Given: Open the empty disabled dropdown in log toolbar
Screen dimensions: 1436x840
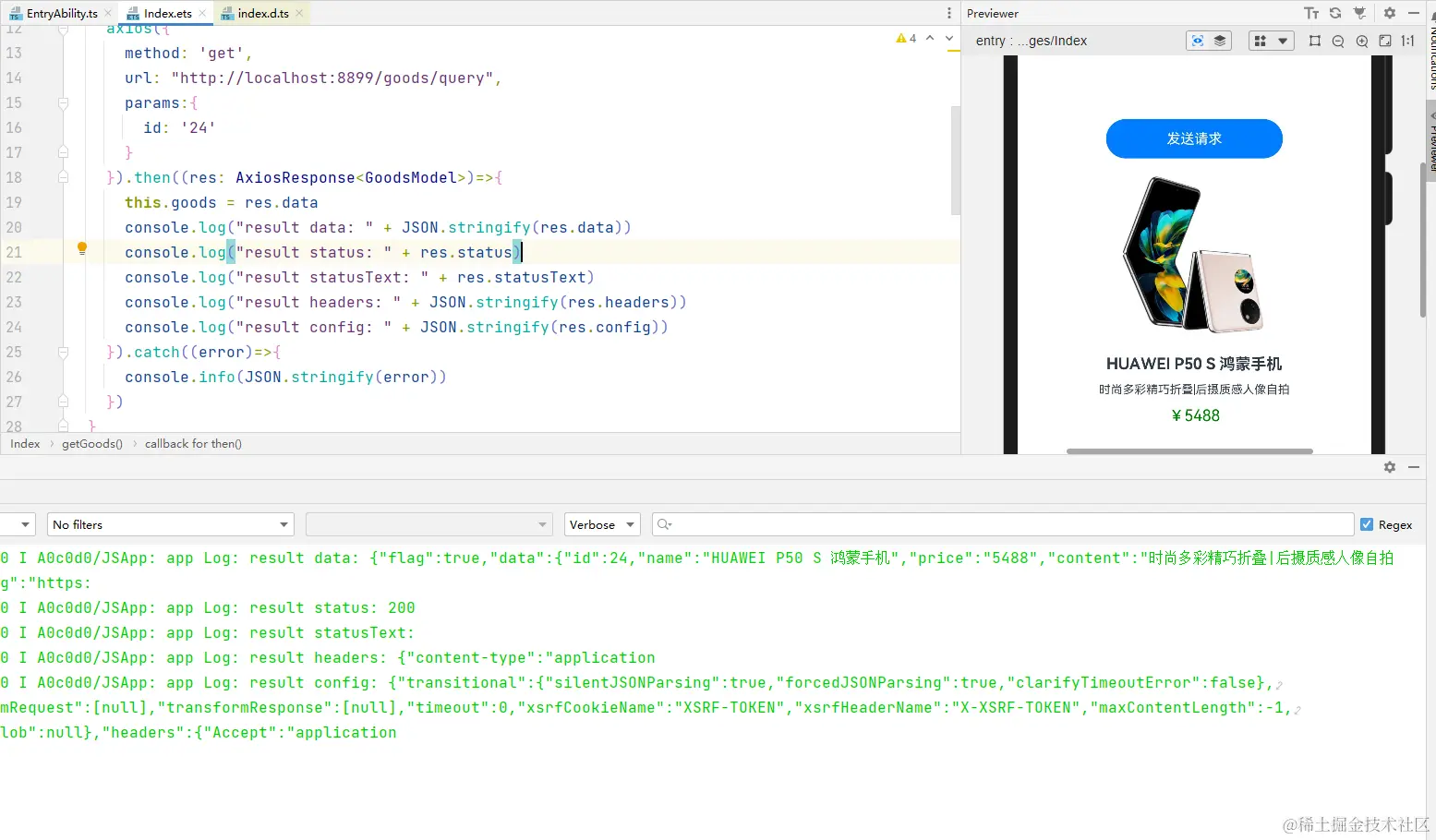Looking at the screenshot, I should pyautogui.click(x=429, y=524).
